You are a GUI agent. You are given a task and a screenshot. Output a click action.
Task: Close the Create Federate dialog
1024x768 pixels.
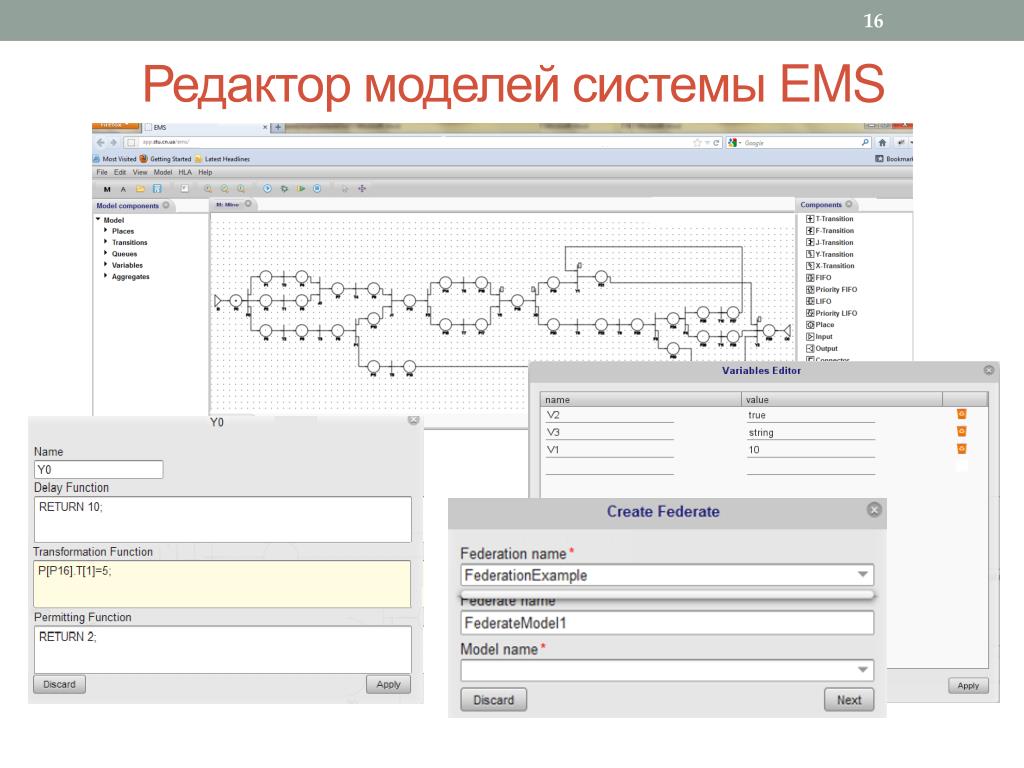click(x=874, y=510)
